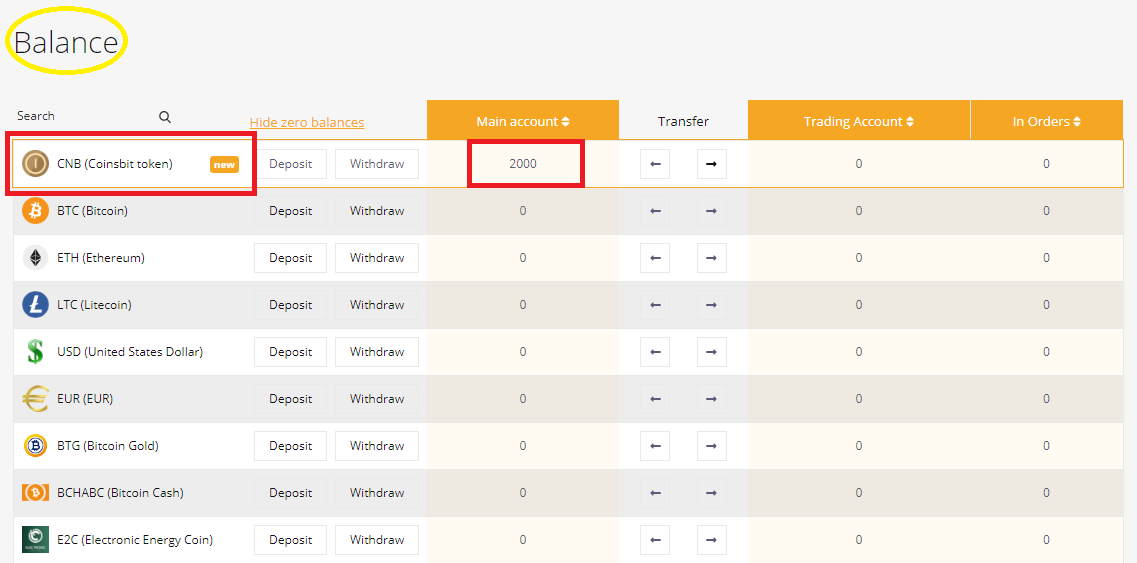
Task: Click left transfer arrow in EUR row
Action: [655, 399]
